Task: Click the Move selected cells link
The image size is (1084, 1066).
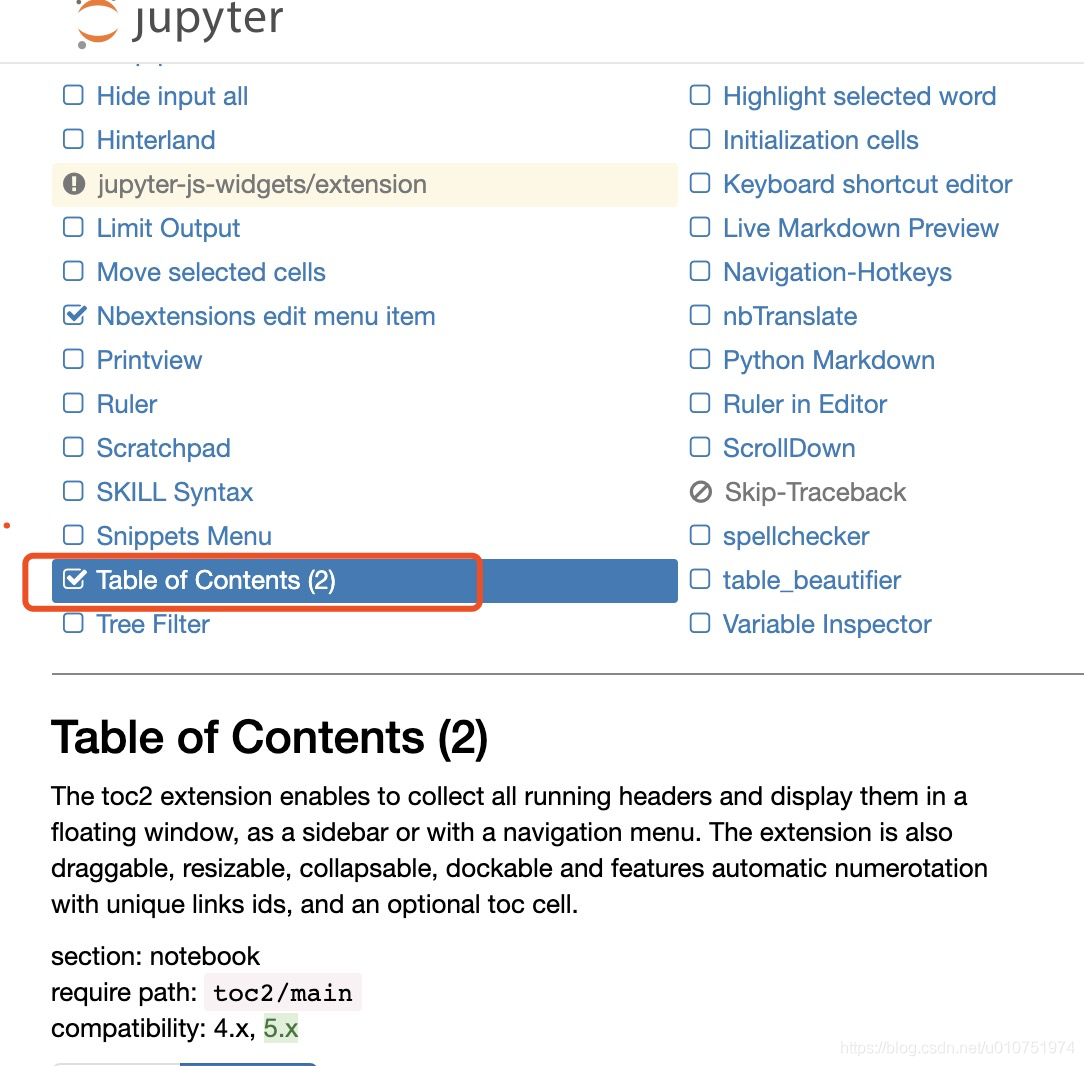Action: pos(211,272)
